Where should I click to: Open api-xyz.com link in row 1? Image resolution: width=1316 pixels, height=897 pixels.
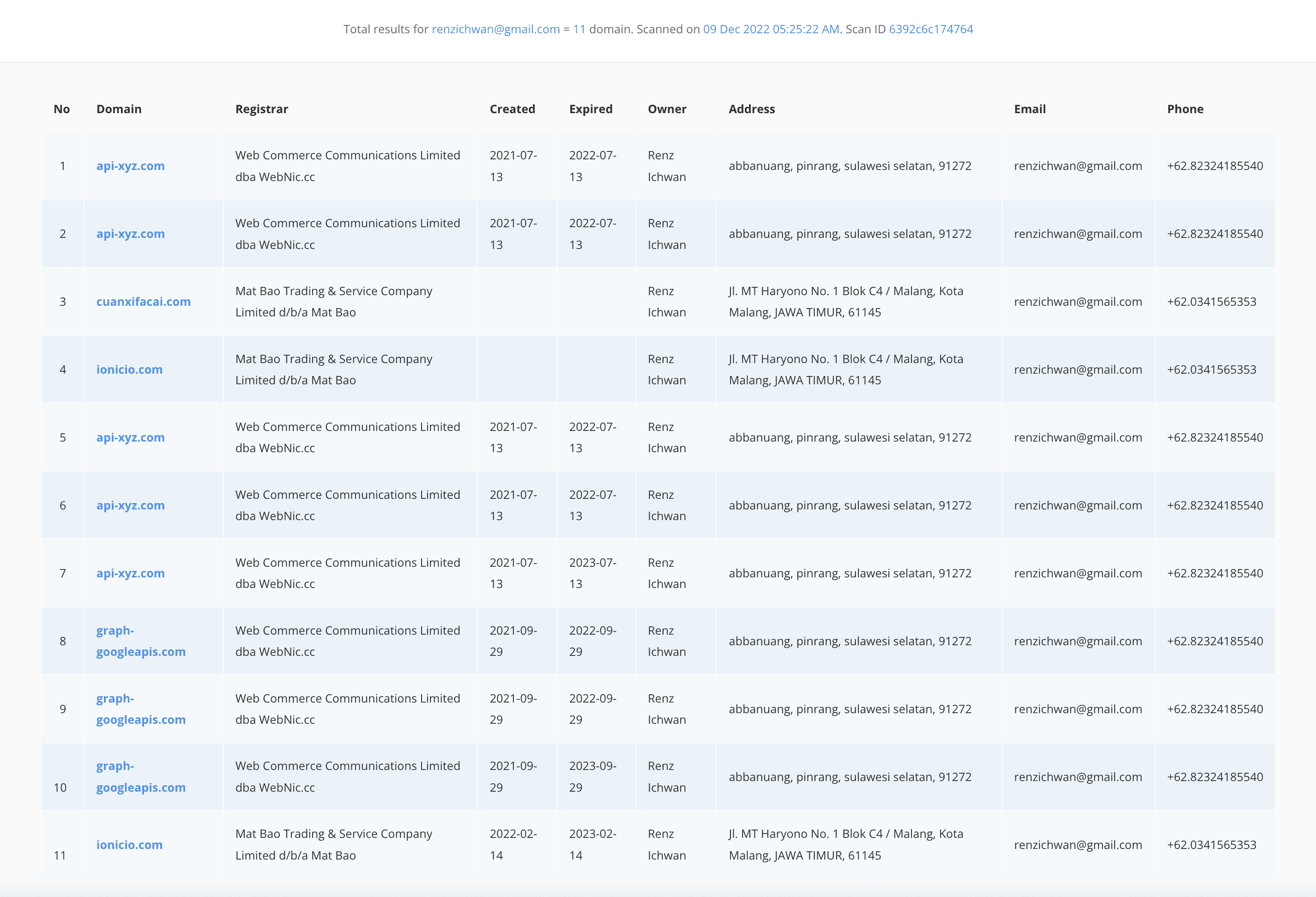coord(130,166)
